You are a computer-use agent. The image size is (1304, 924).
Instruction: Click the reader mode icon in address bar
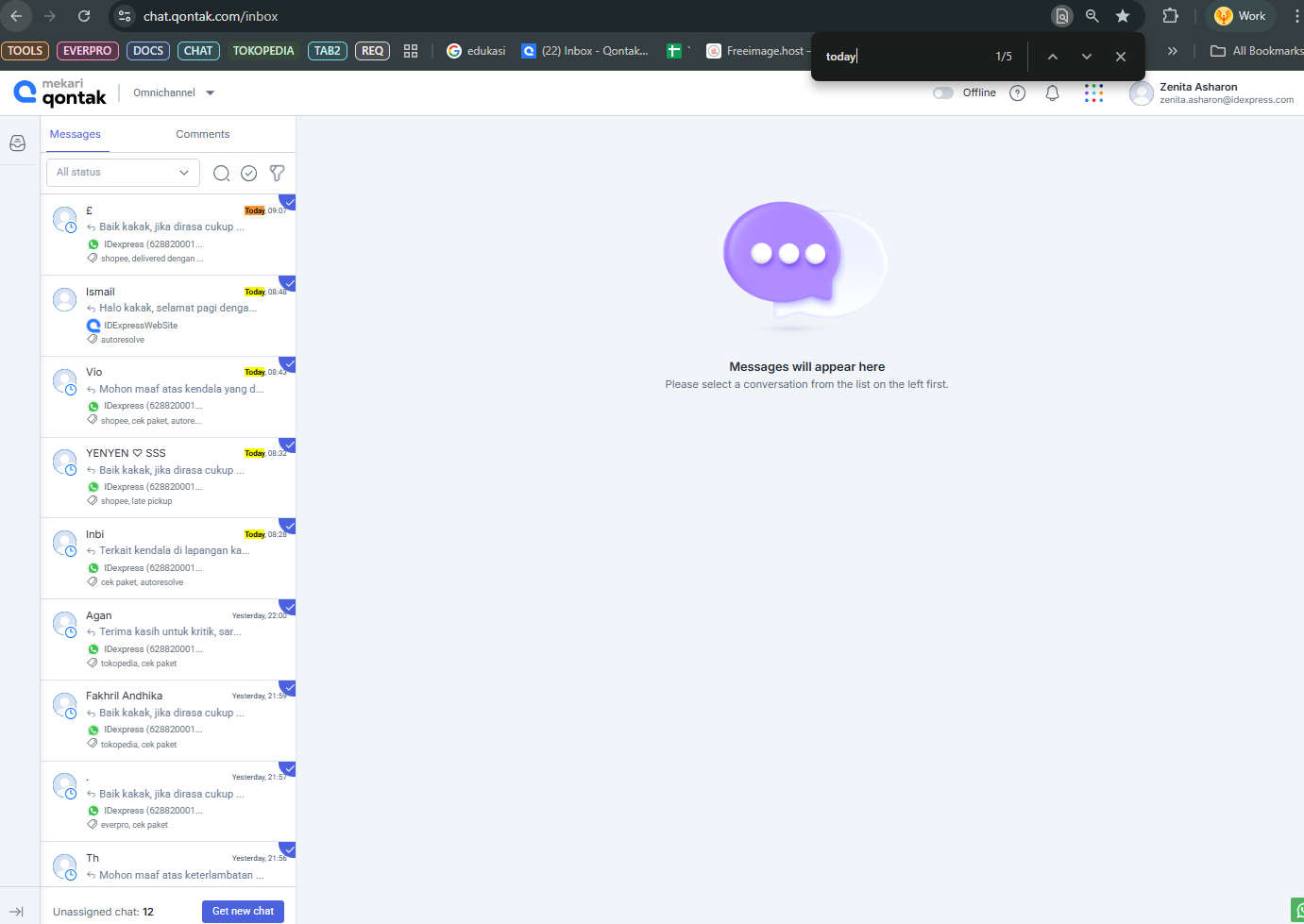point(1062,16)
